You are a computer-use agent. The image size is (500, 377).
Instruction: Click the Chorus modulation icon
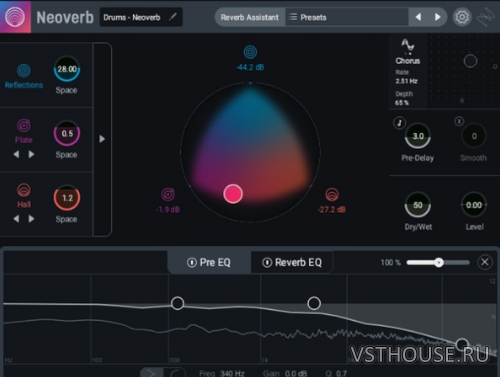click(x=407, y=46)
